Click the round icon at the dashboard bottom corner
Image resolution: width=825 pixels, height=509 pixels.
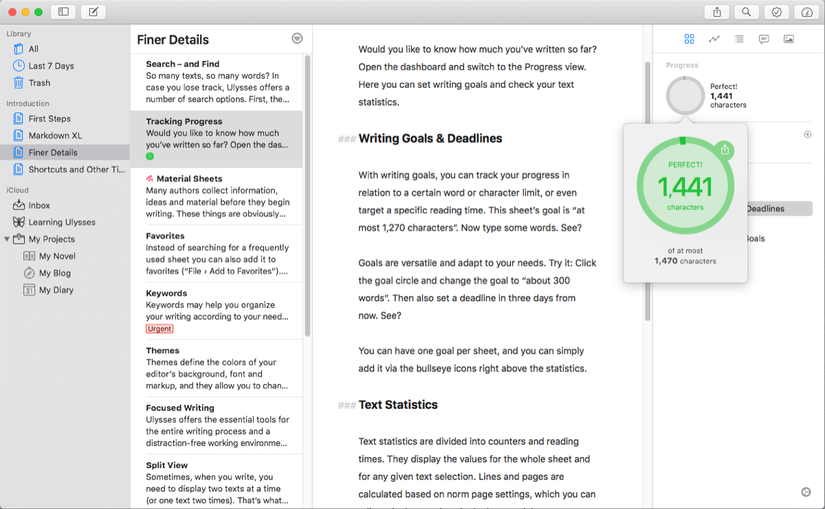point(806,492)
